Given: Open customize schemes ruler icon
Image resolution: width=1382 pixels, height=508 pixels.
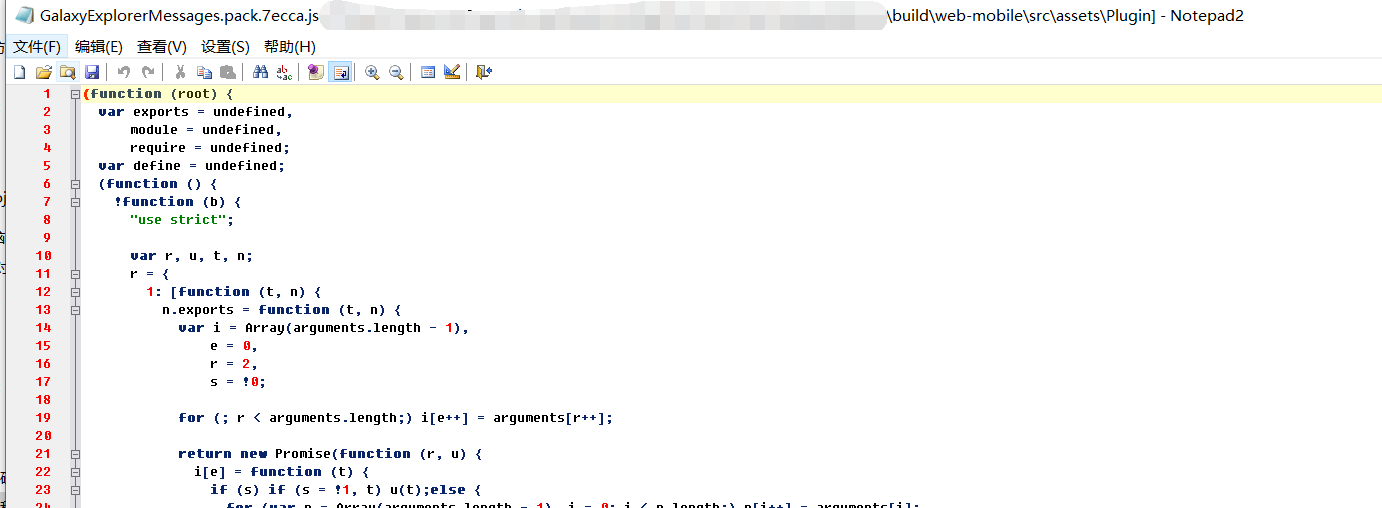Looking at the screenshot, I should (x=452, y=72).
